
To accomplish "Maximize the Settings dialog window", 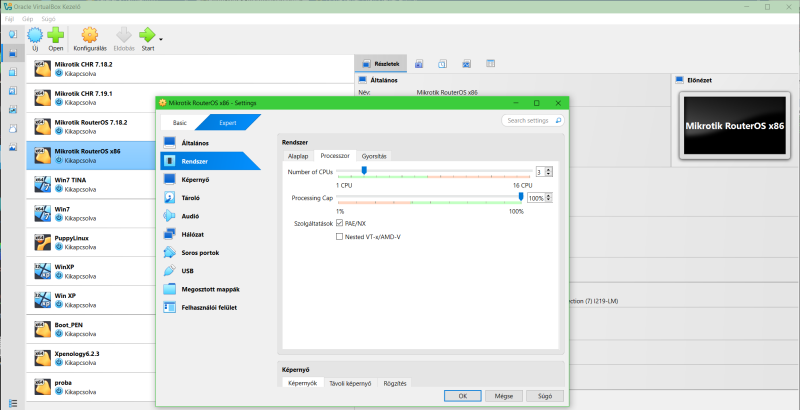I will click(x=536, y=103).
